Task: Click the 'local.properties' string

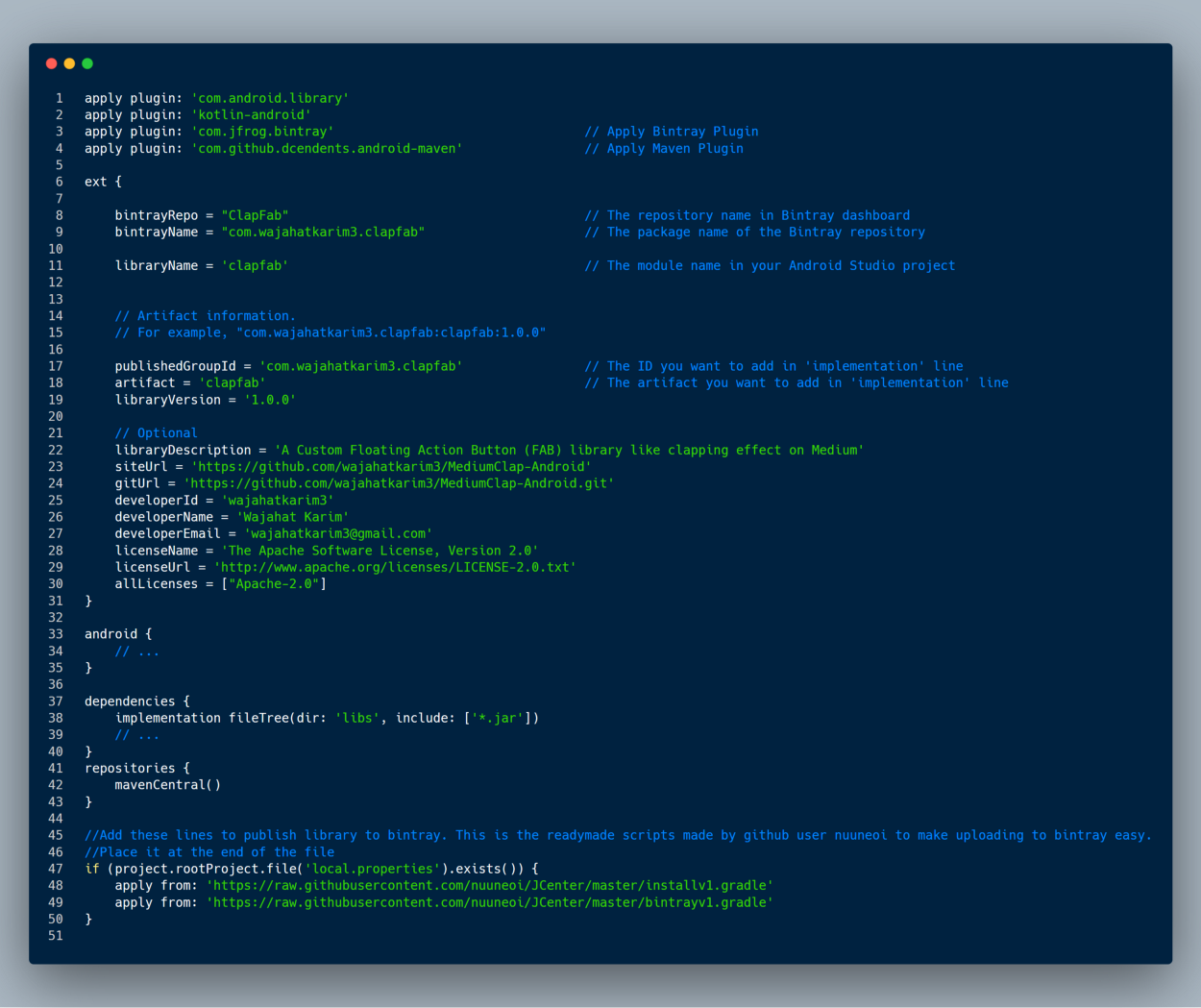Action: [x=372, y=869]
